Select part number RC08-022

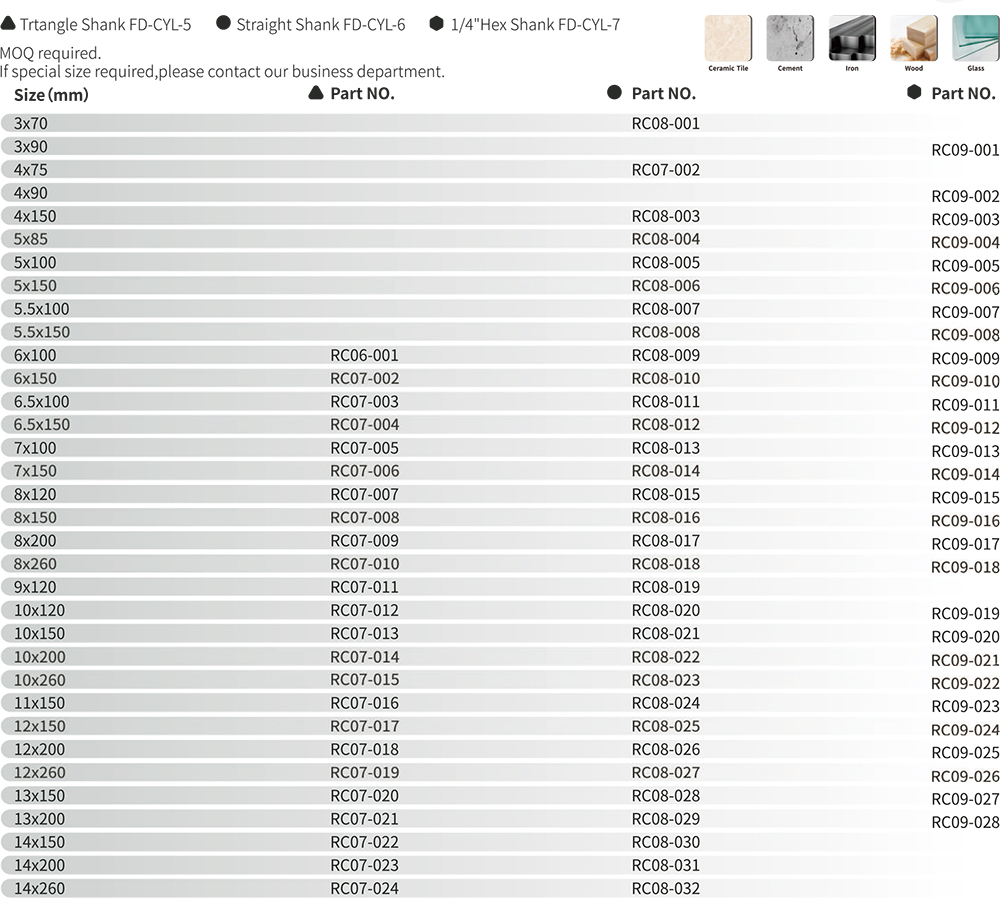[665, 657]
